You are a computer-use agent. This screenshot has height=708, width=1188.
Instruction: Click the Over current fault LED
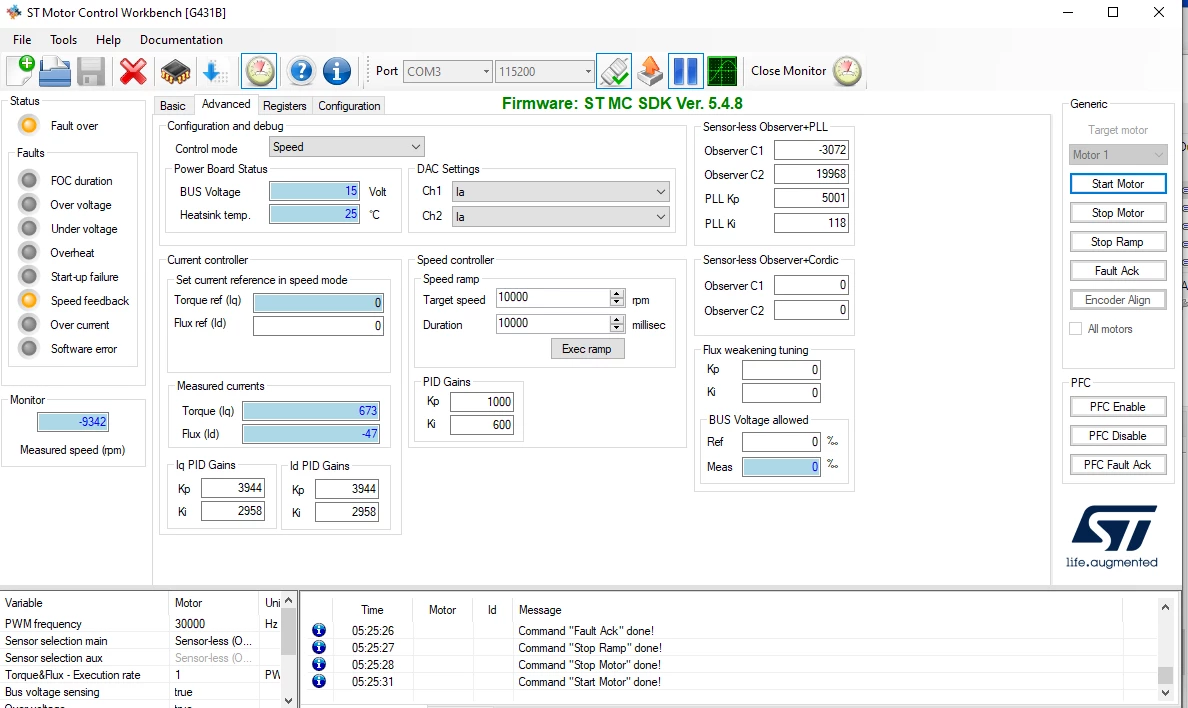click(29, 324)
